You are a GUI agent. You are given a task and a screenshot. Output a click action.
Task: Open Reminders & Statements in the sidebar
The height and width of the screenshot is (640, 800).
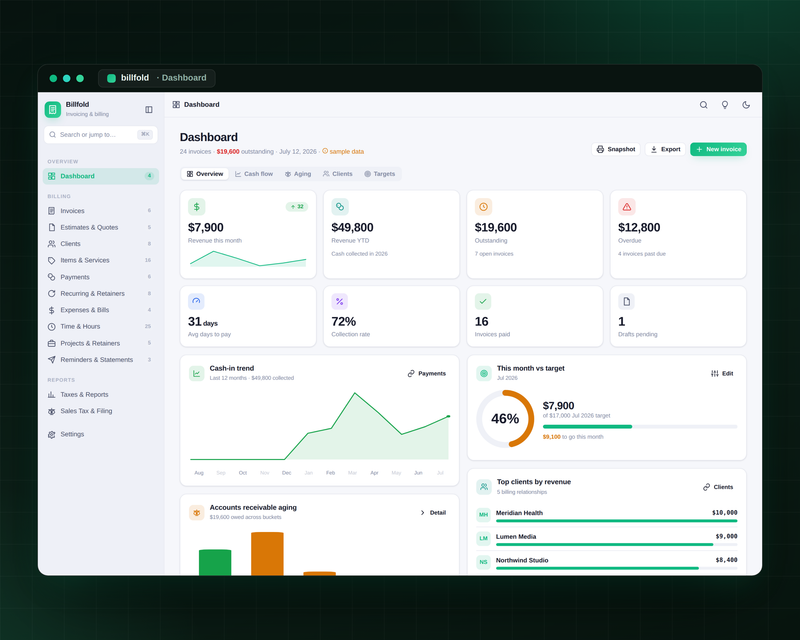coord(101,360)
